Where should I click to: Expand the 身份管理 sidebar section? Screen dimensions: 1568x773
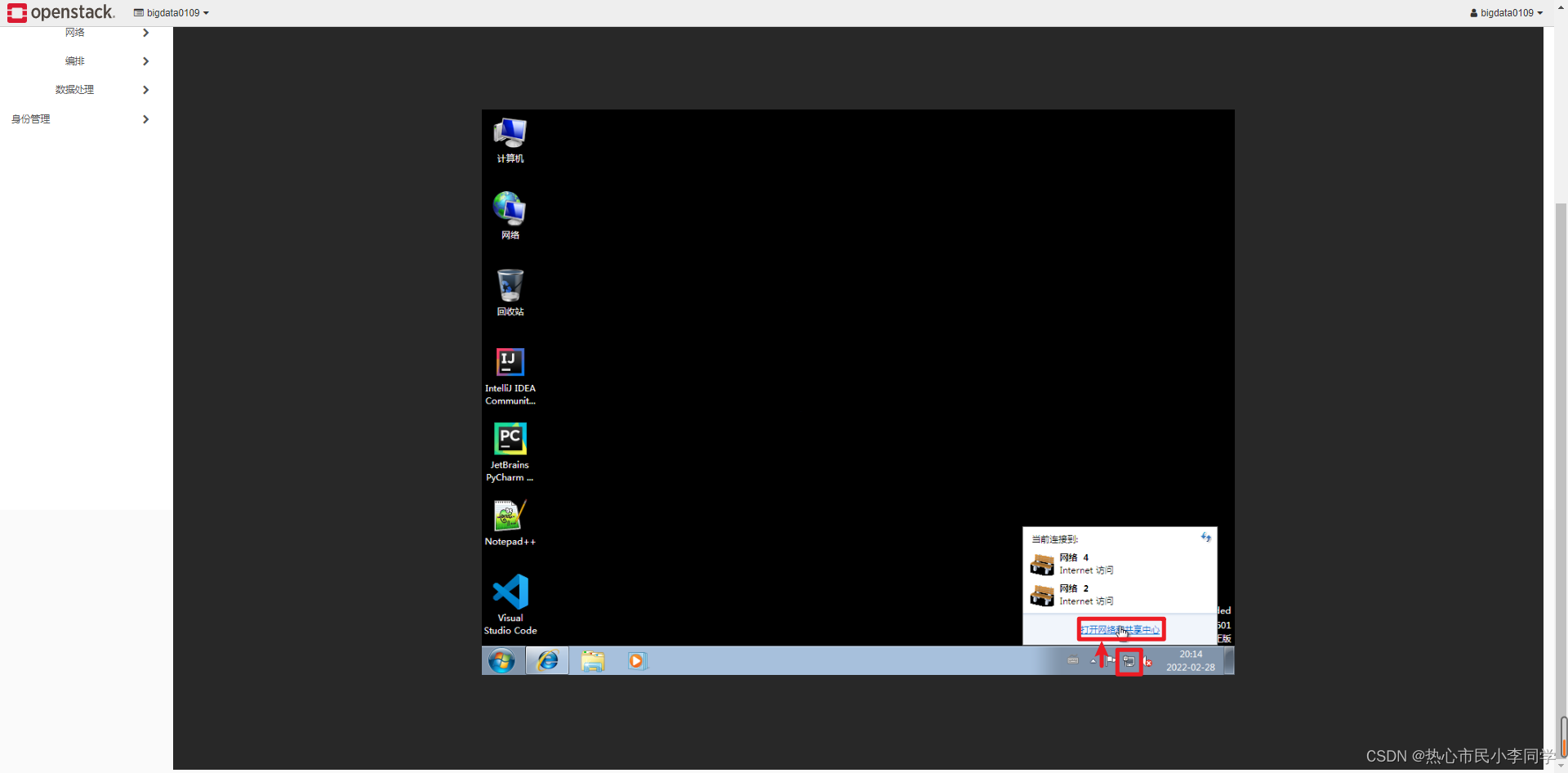[x=87, y=119]
